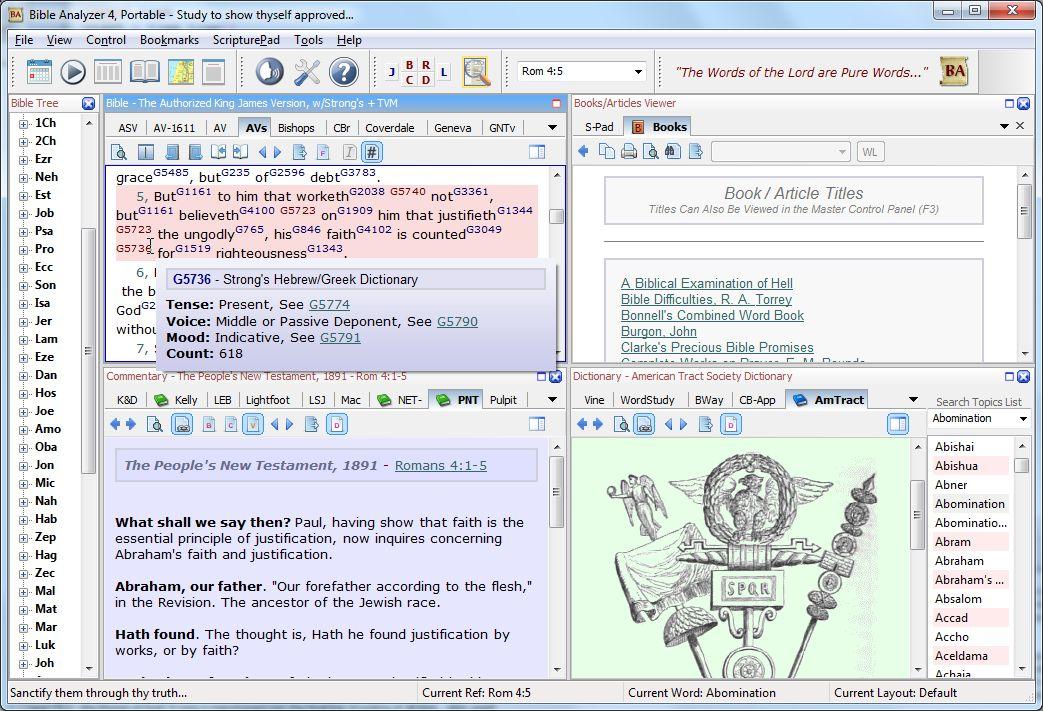
Task: Open the Books viewer tabs overflow arrow
Action: (x=1004, y=126)
